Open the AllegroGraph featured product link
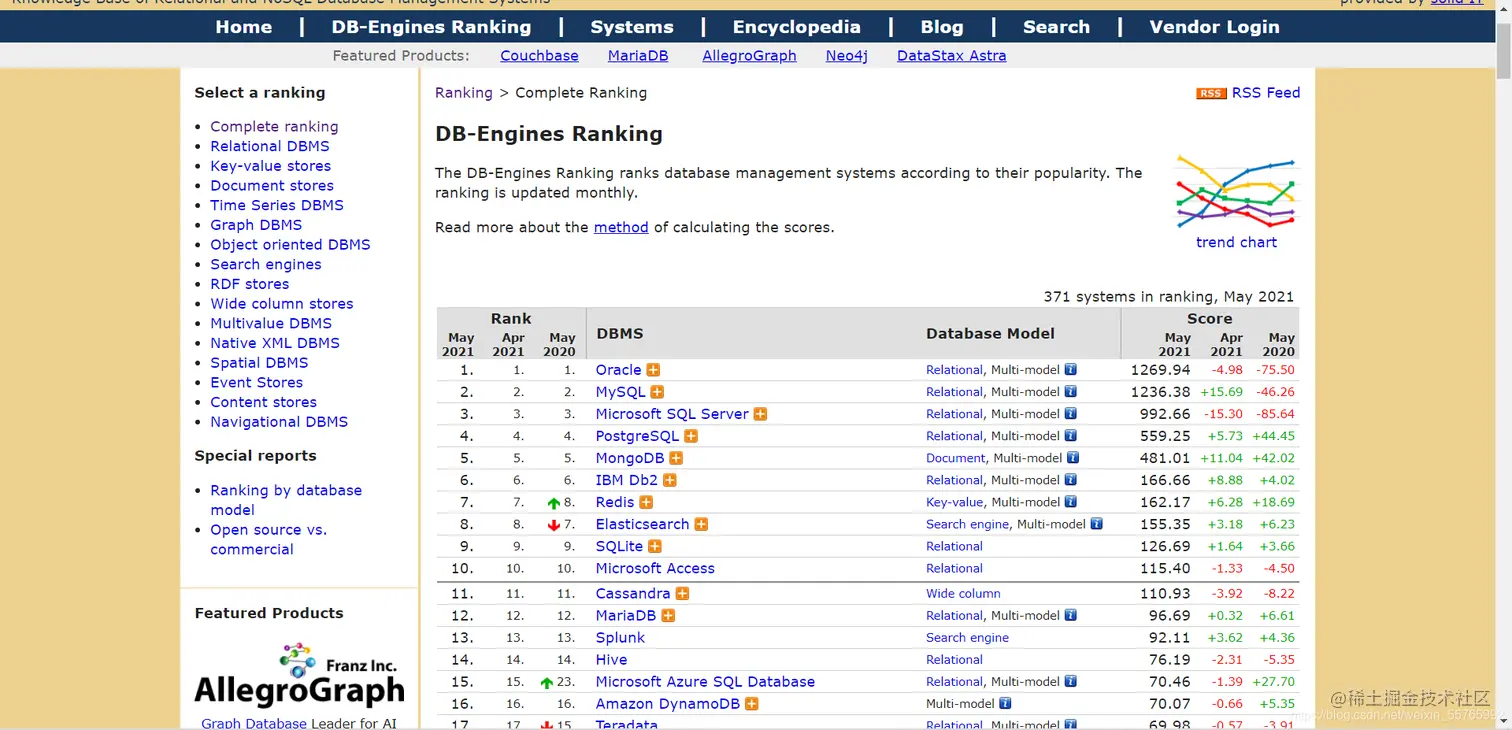Image resolution: width=1512 pixels, height=730 pixels. (750, 56)
